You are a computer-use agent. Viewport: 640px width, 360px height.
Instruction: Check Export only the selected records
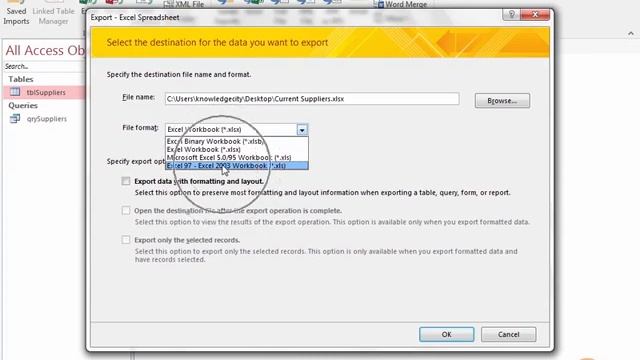pos(126,240)
